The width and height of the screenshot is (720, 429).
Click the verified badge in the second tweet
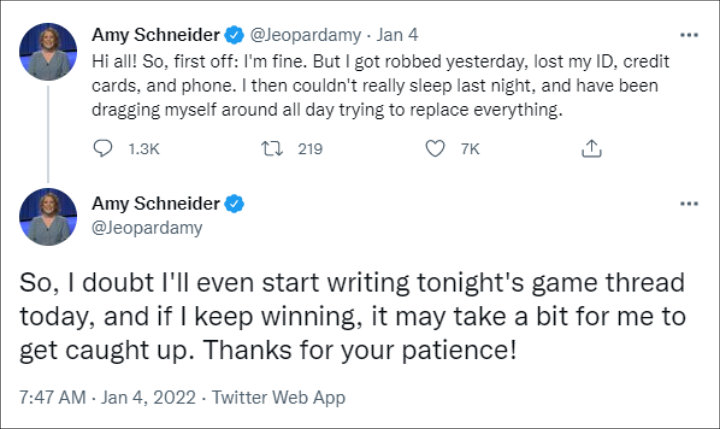(x=232, y=203)
